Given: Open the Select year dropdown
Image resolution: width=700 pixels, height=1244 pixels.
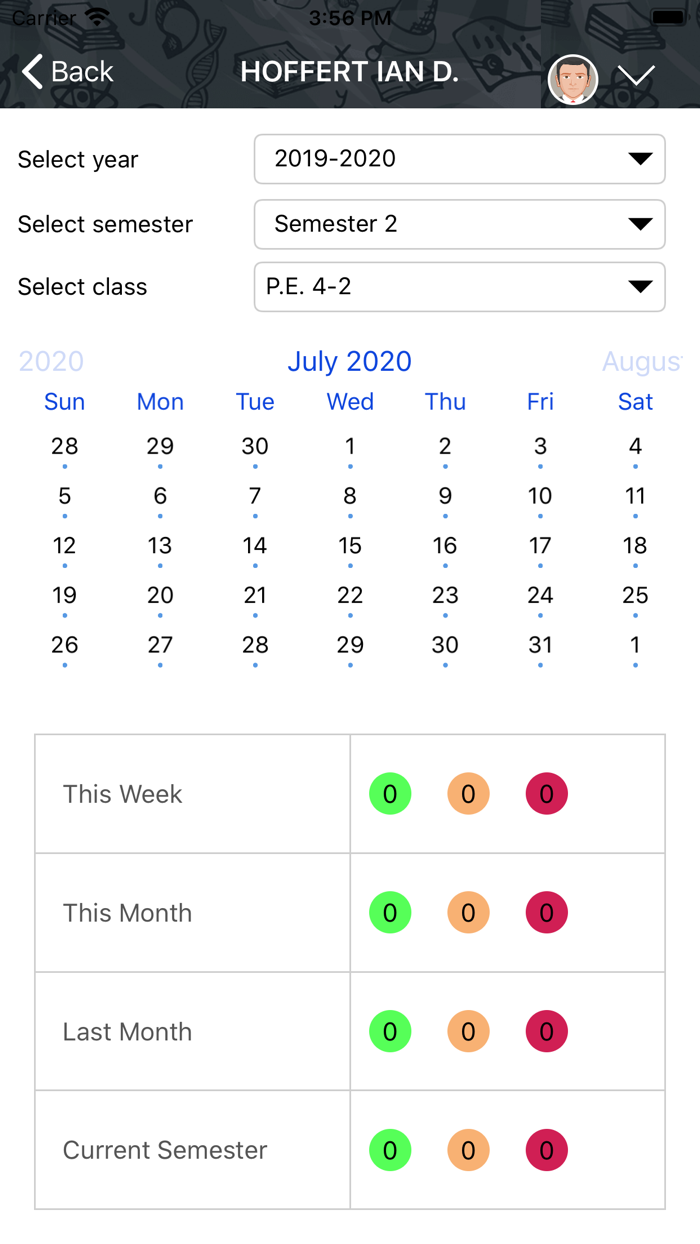Looking at the screenshot, I should click(x=459, y=159).
